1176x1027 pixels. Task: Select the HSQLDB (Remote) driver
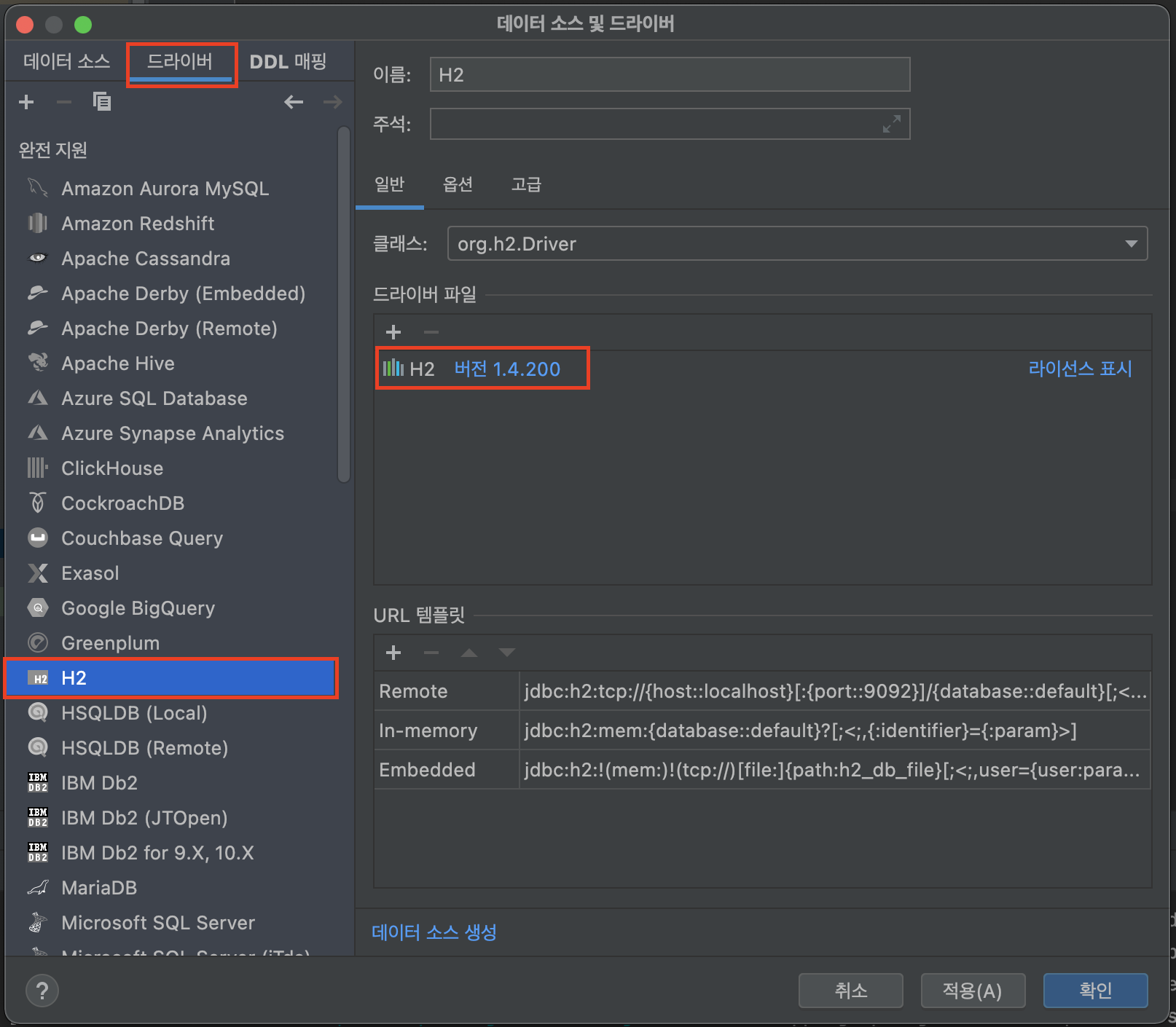coord(170,747)
